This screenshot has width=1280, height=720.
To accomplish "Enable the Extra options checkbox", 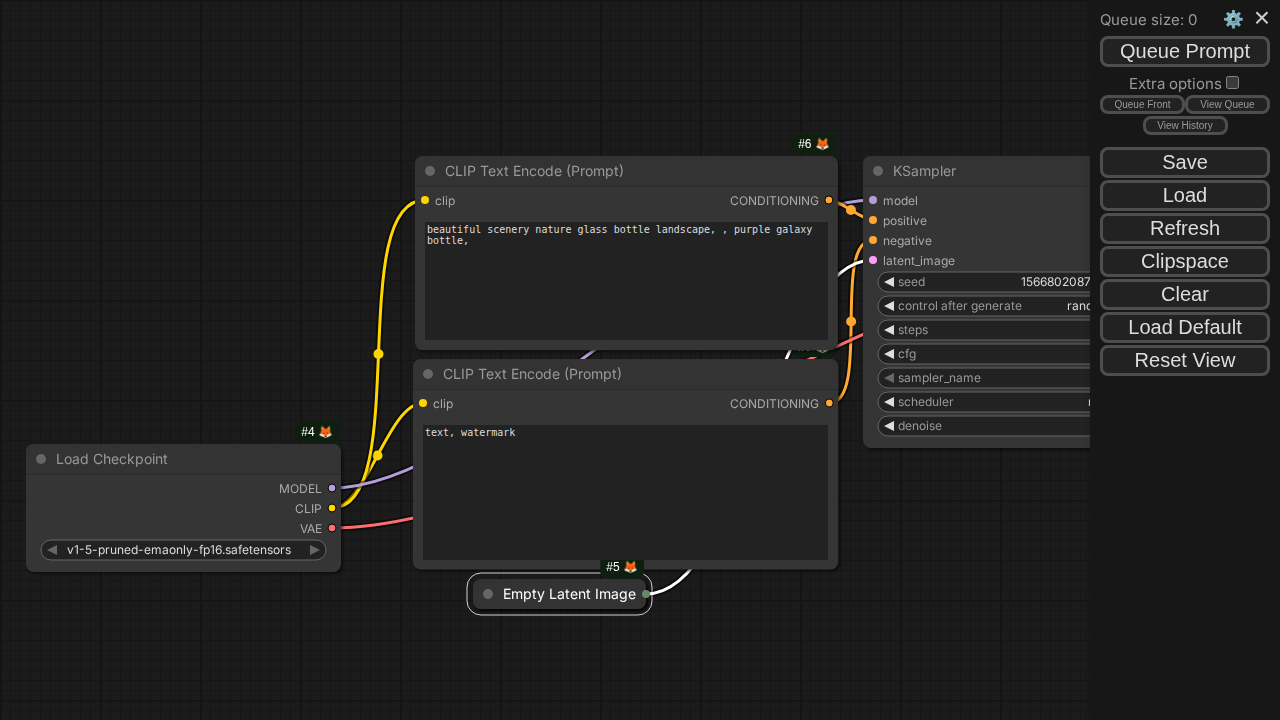I will point(1232,83).
